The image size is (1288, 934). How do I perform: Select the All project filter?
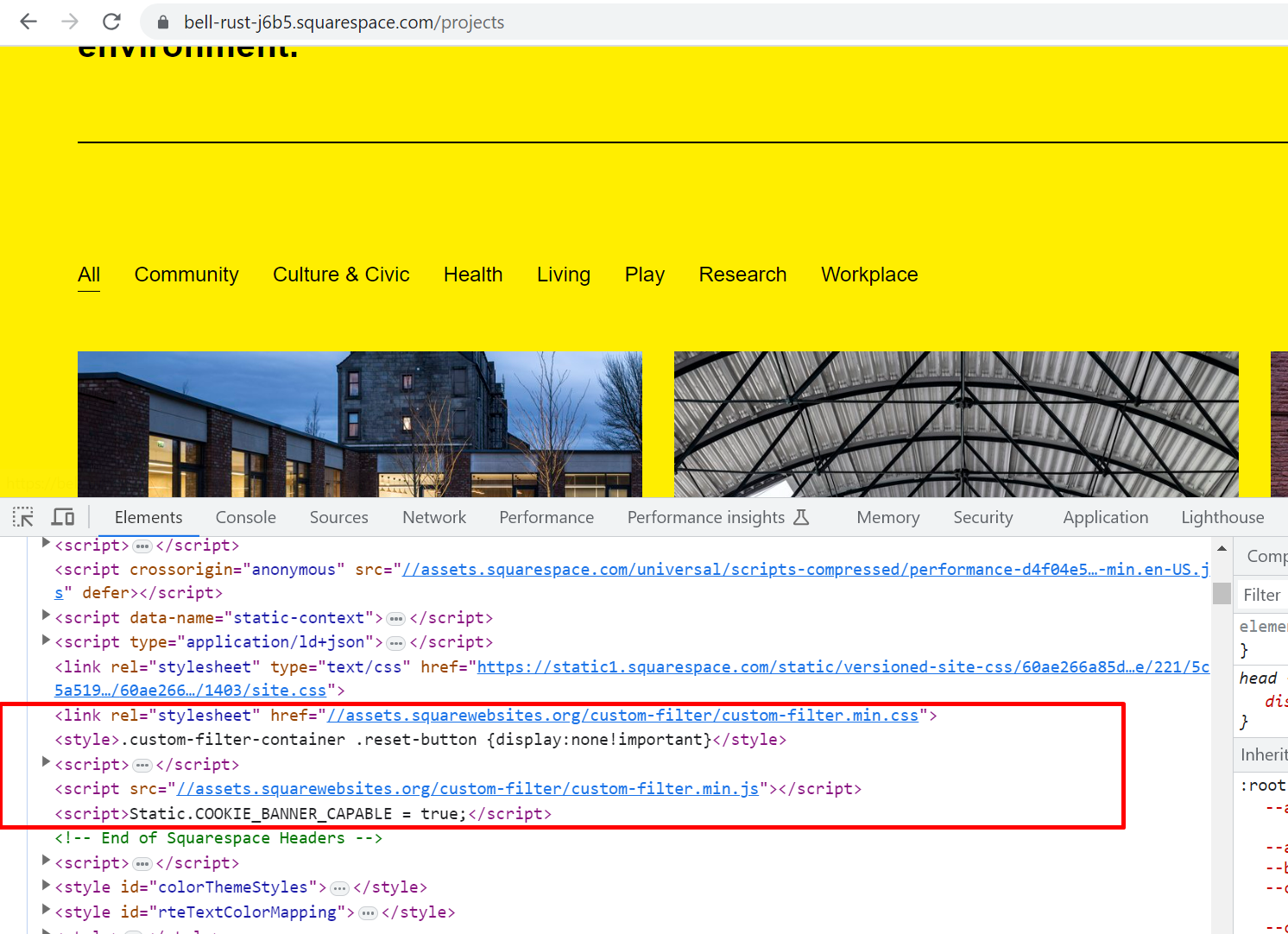pos(89,275)
